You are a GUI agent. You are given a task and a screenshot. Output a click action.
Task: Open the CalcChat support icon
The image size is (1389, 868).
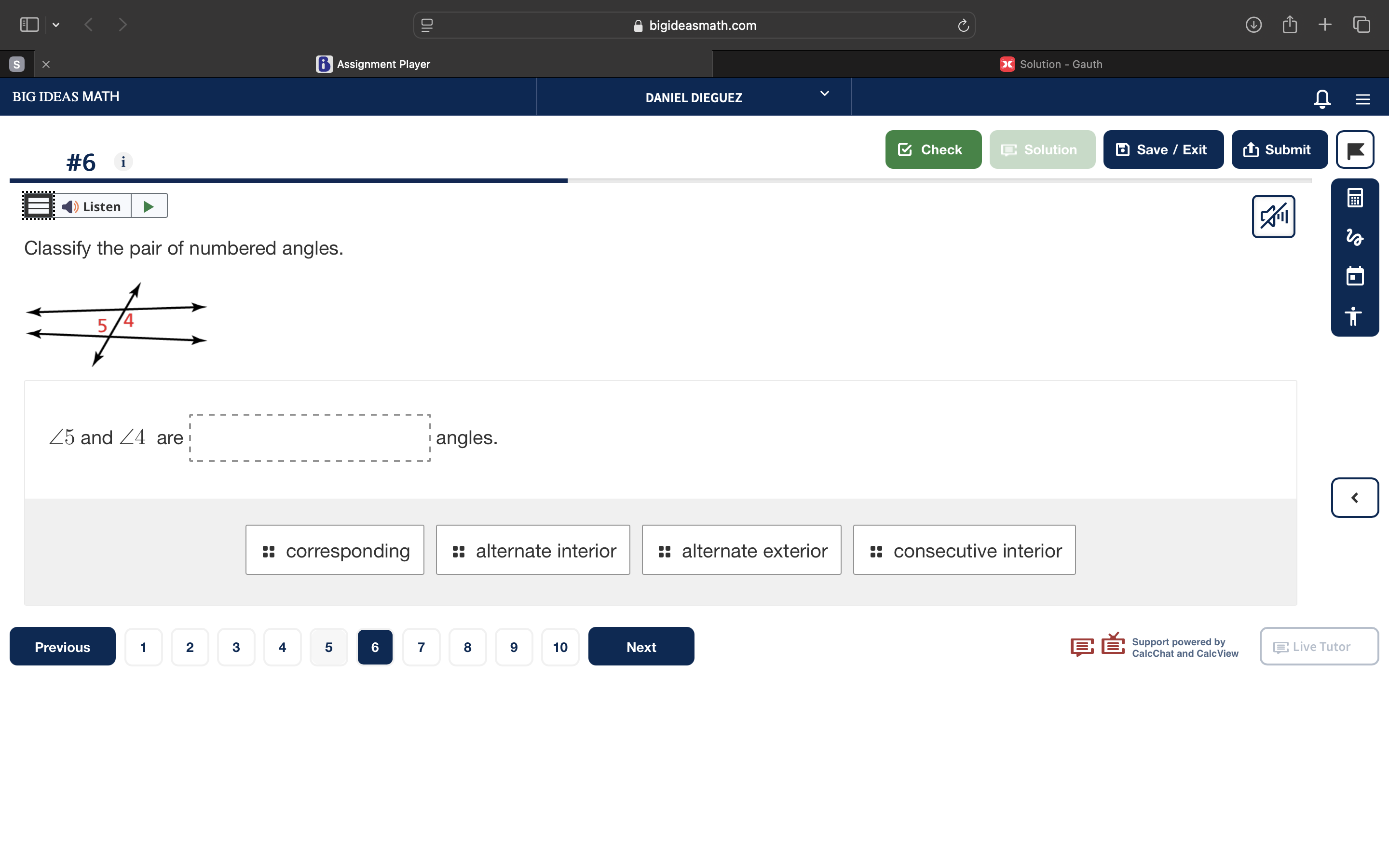pos(1082,647)
